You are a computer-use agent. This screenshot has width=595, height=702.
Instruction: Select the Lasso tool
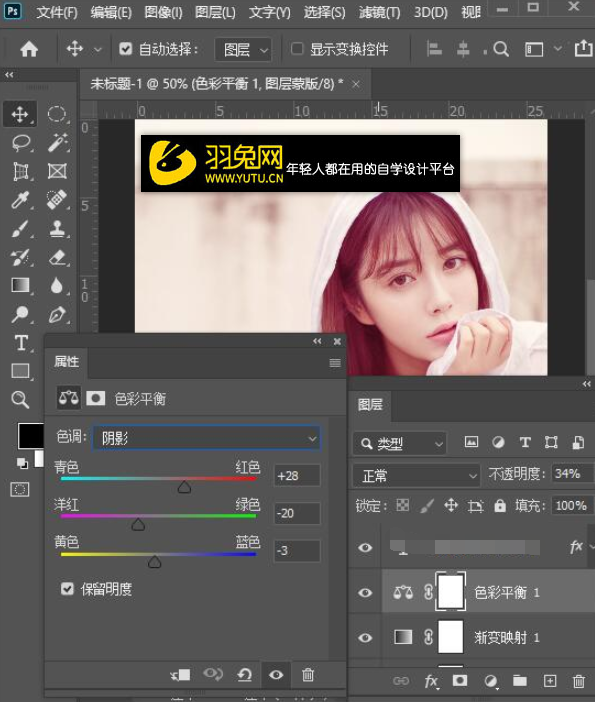[x=21, y=143]
